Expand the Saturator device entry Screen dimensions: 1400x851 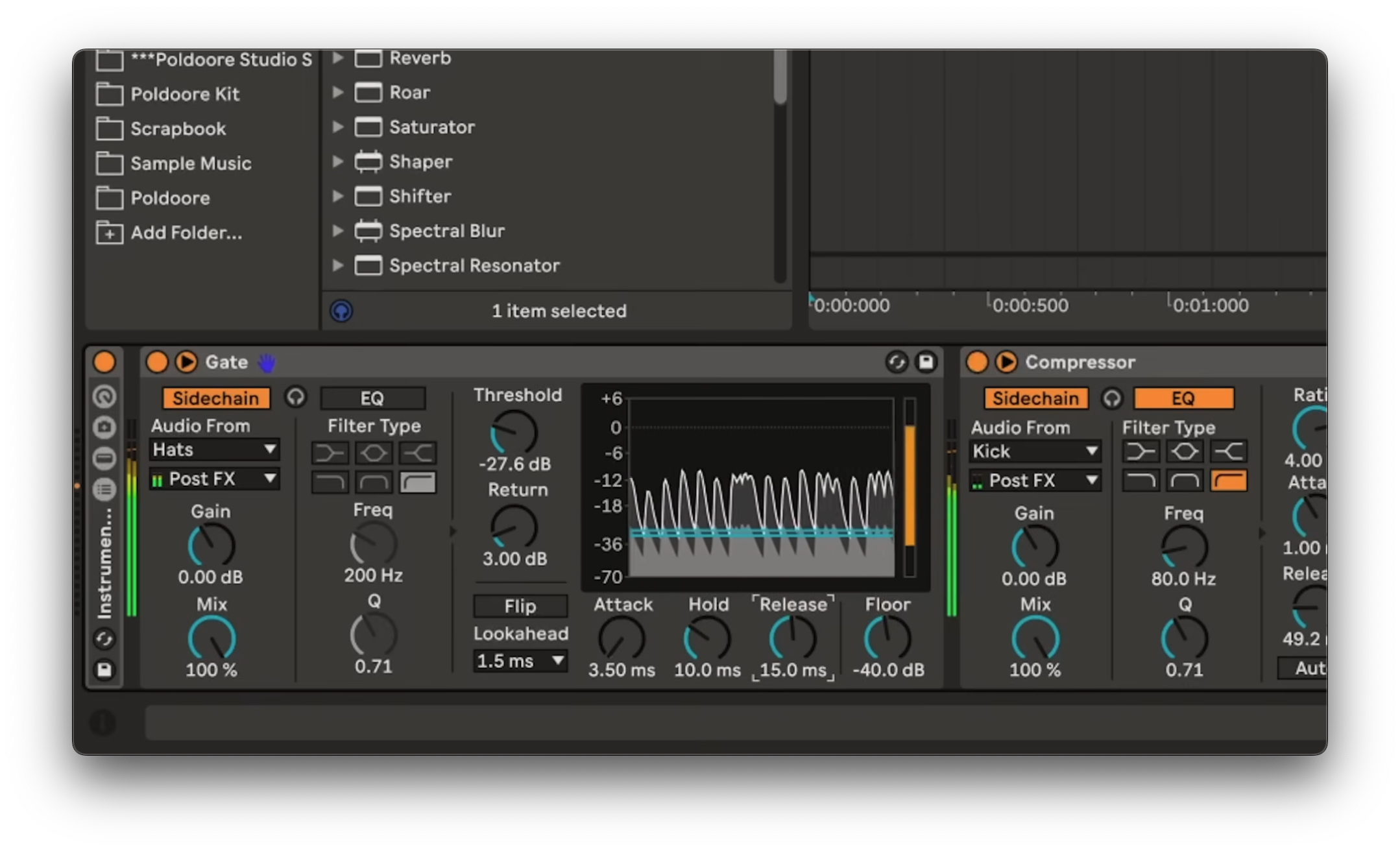(337, 126)
